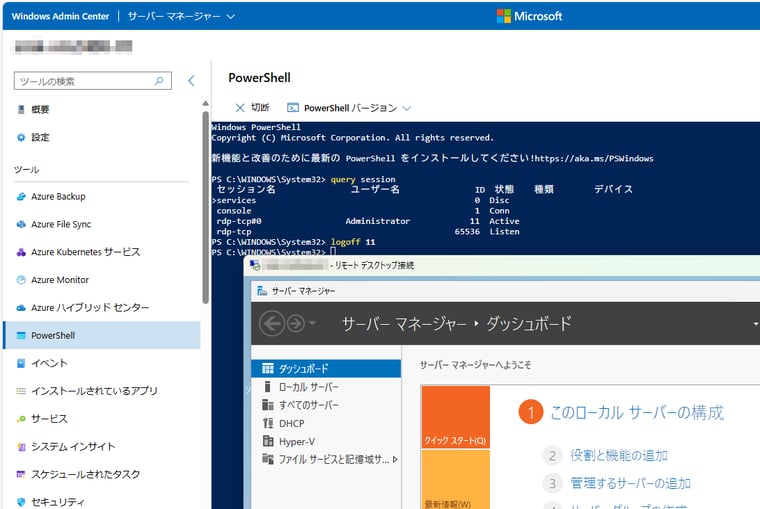Select ローカル サーバー in Server Manager navigation
Screen dimensions: 760x509
pyautogui.click(x=326, y=387)
